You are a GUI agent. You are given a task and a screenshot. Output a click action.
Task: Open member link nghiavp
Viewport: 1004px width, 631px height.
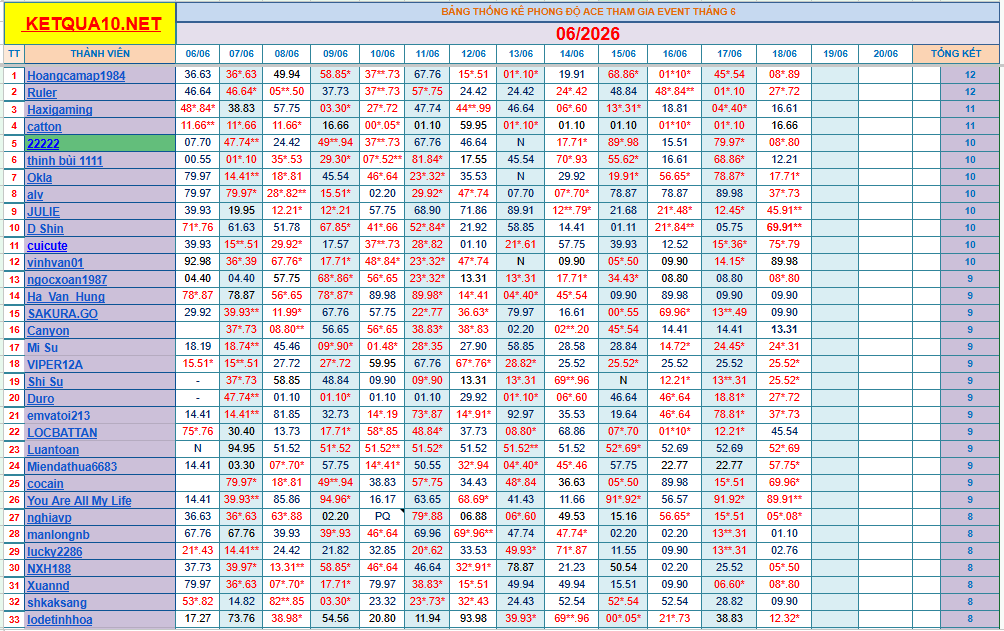(x=49, y=518)
